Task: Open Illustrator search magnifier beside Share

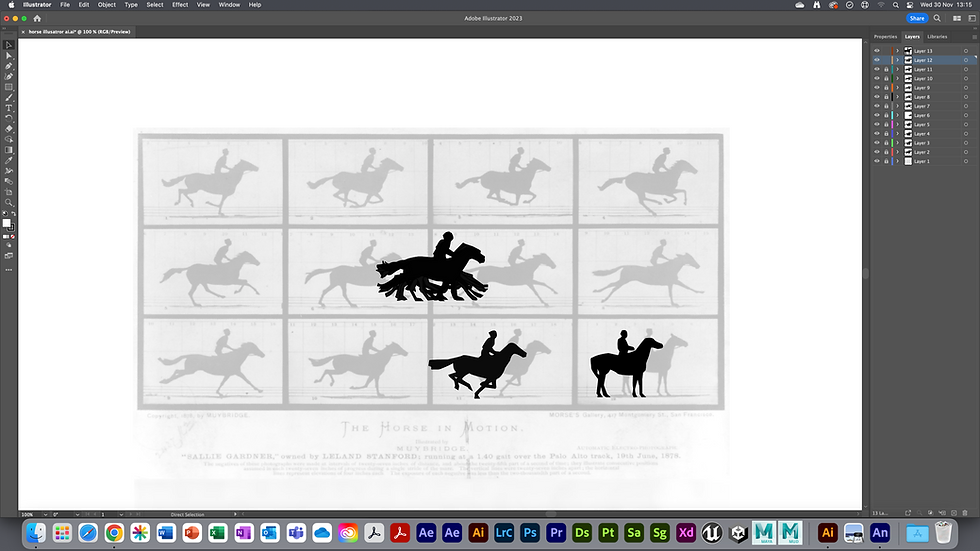Action: tap(937, 18)
